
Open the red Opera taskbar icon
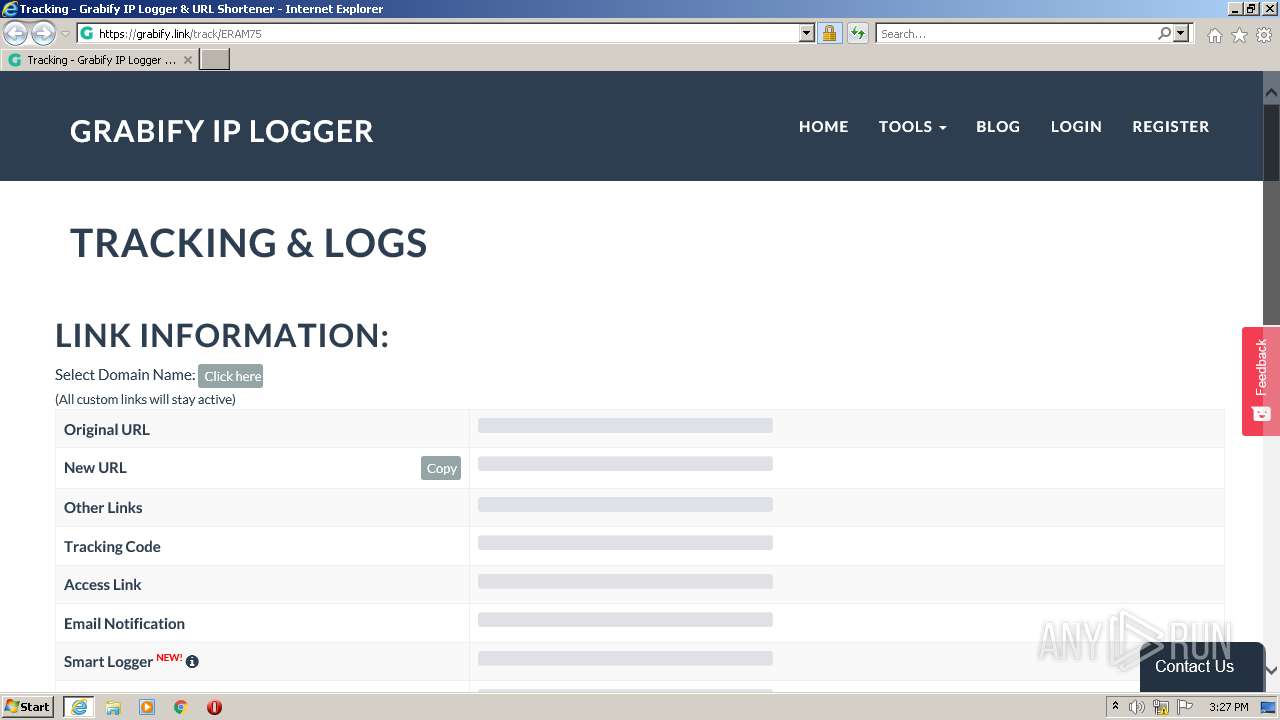tap(214, 707)
